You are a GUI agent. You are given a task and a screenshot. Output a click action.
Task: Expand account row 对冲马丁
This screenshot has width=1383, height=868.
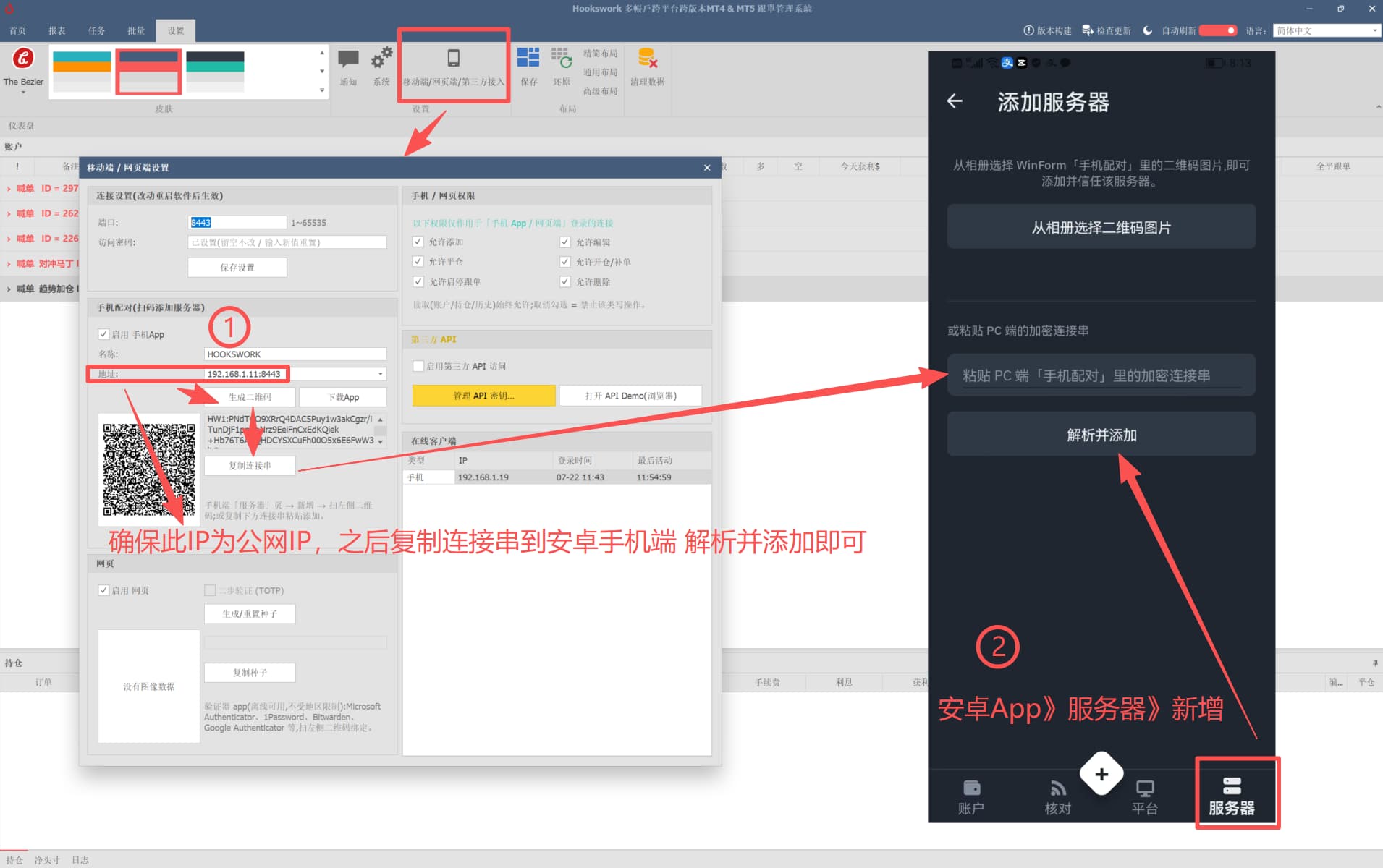[x=9, y=264]
